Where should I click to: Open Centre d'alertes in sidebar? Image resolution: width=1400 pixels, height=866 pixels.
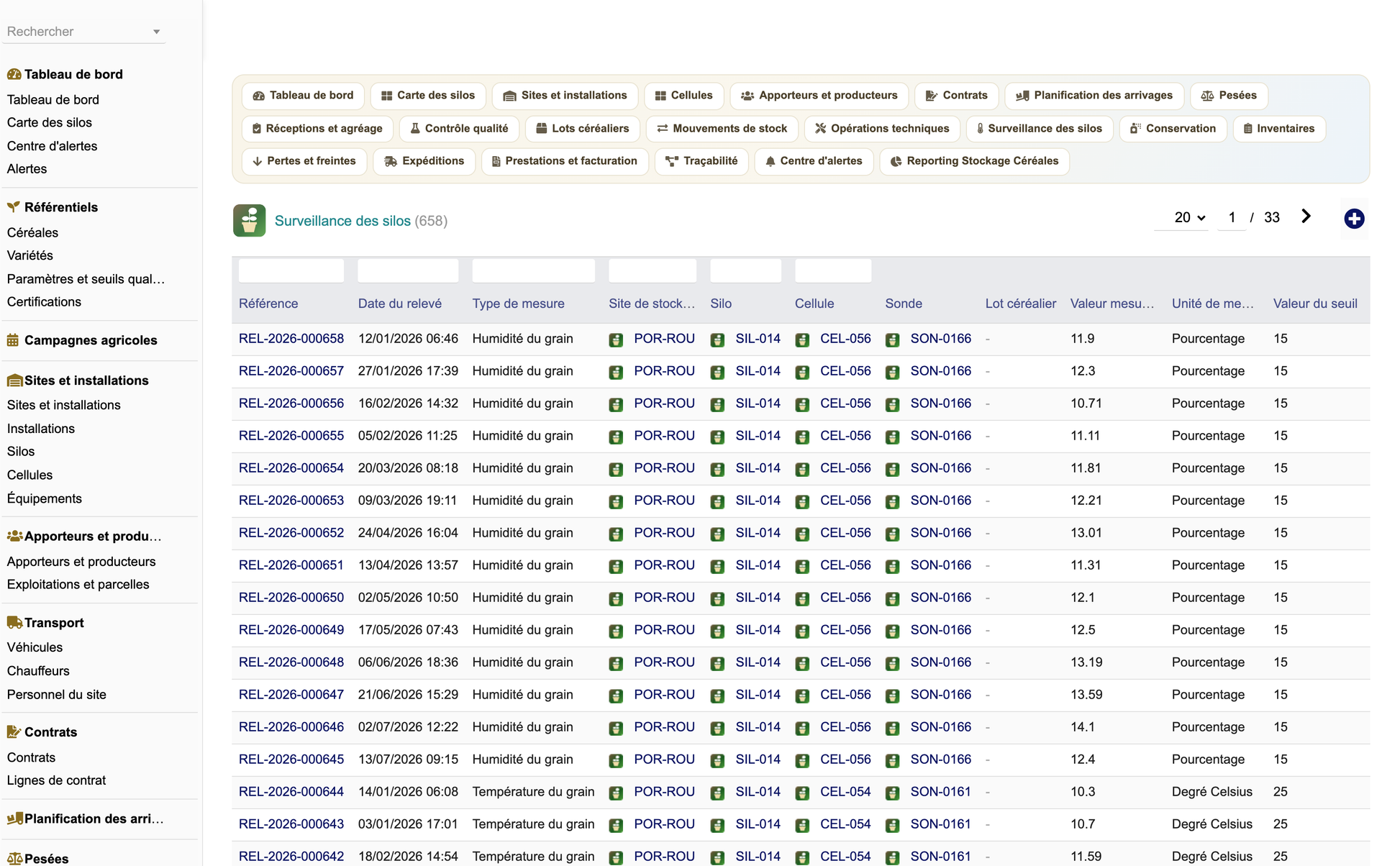[x=52, y=146]
